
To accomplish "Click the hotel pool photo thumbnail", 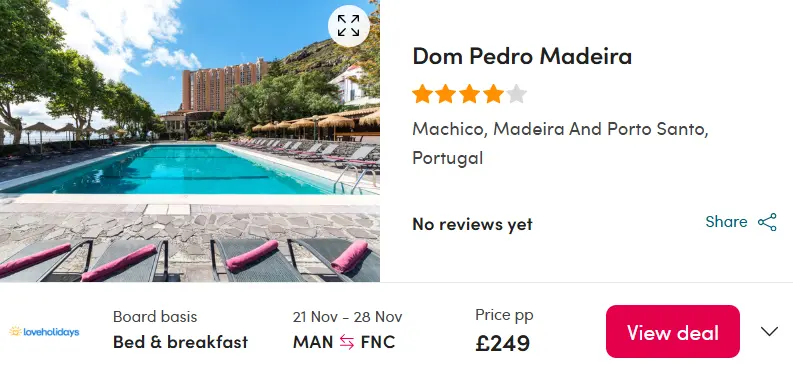I will [x=190, y=141].
